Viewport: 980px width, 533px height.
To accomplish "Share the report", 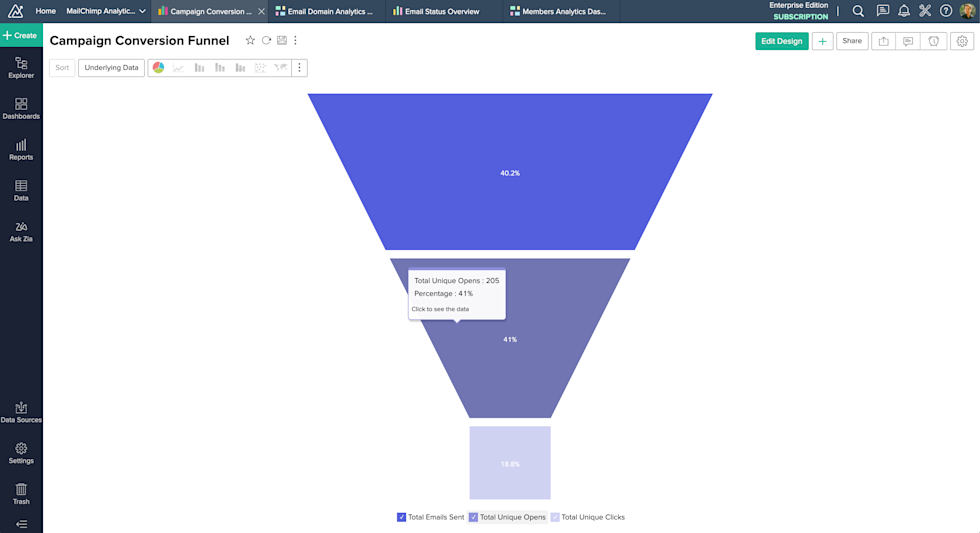I will [852, 41].
